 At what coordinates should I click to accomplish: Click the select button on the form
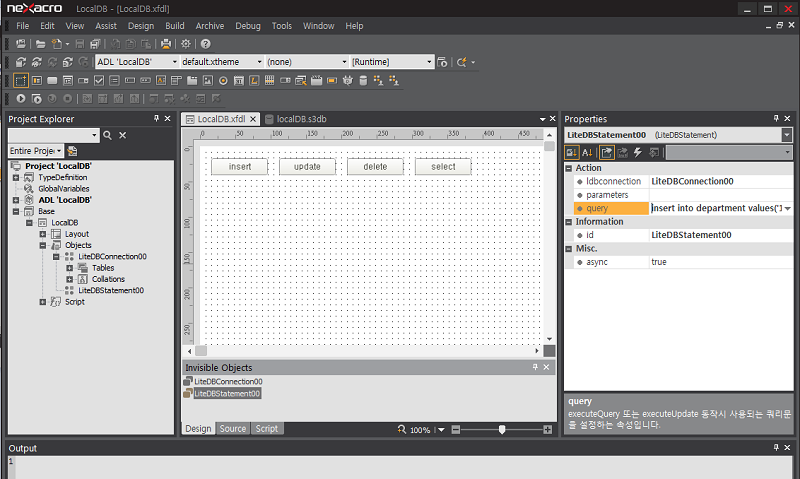point(443,167)
